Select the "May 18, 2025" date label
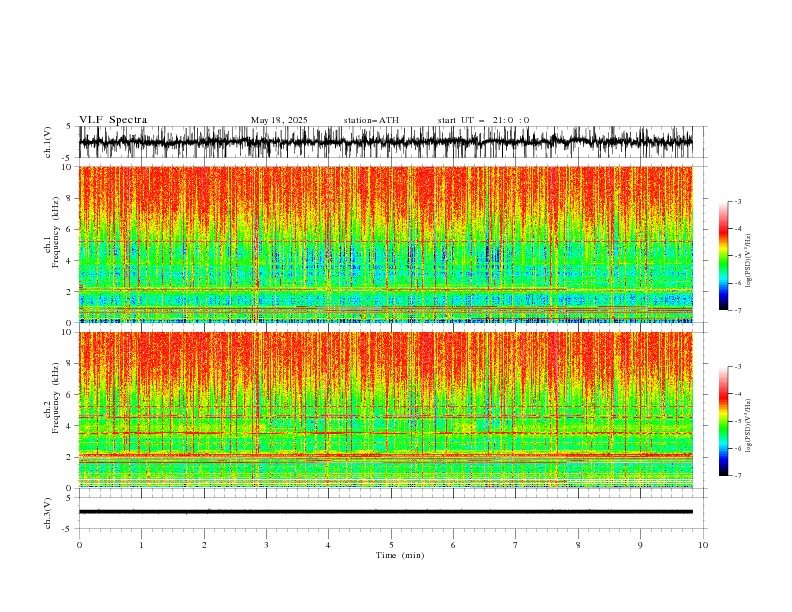792x612 pixels. 279,120
